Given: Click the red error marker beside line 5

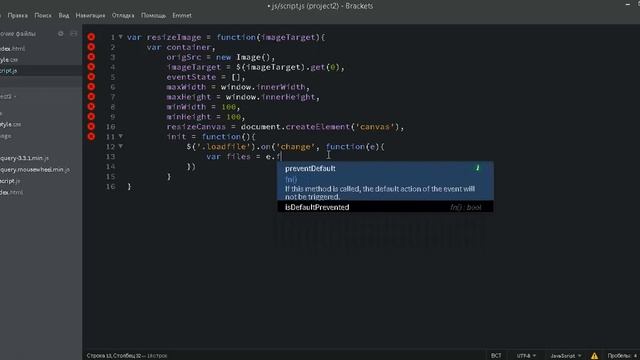Looking at the screenshot, I should pos(91,77).
